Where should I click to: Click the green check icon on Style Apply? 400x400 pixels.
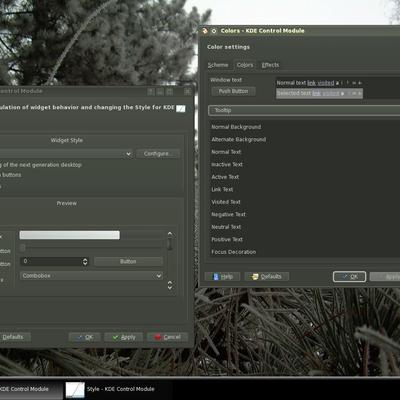point(115,337)
